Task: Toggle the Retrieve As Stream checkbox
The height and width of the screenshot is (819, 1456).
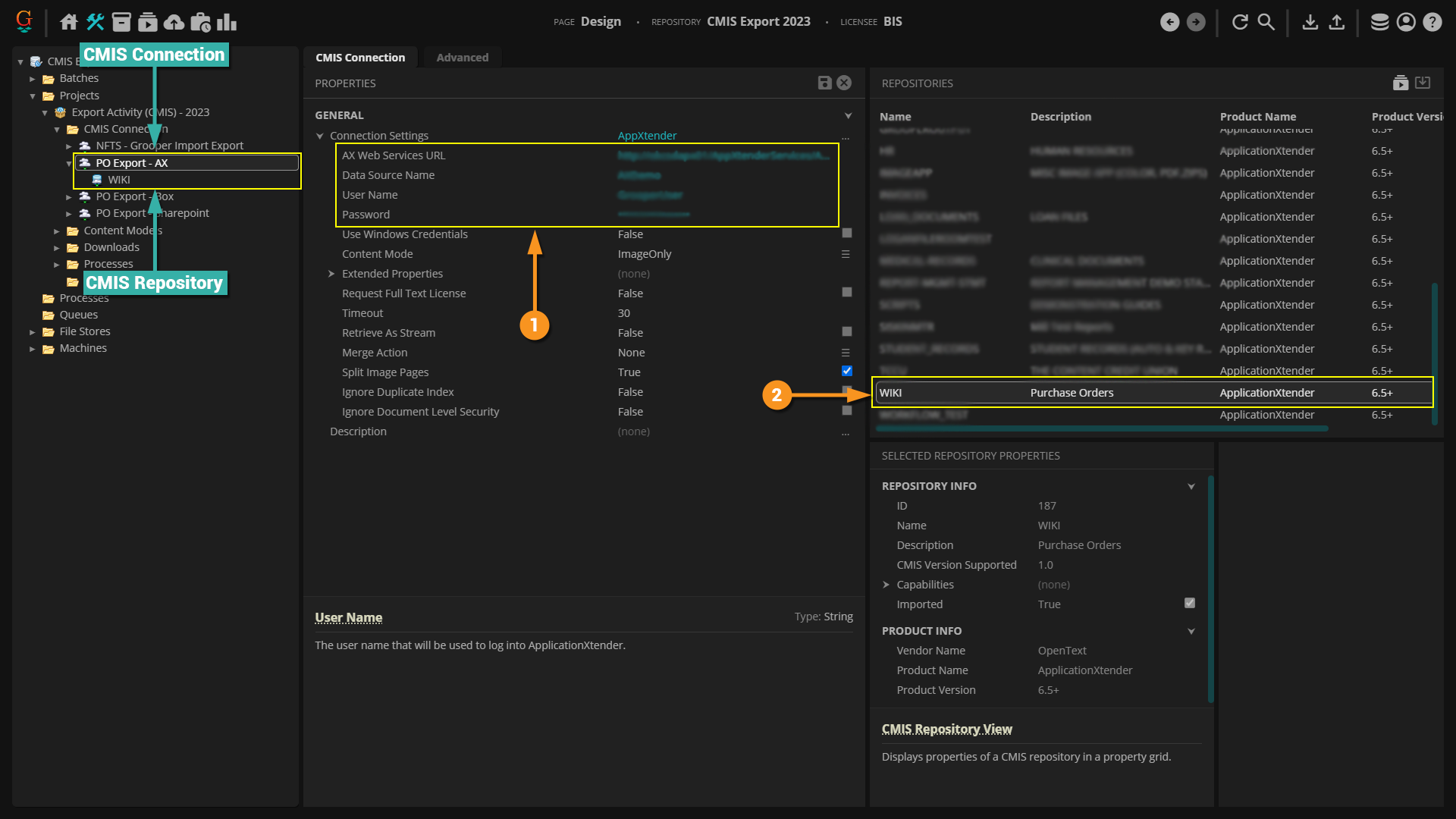Action: click(x=846, y=331)
